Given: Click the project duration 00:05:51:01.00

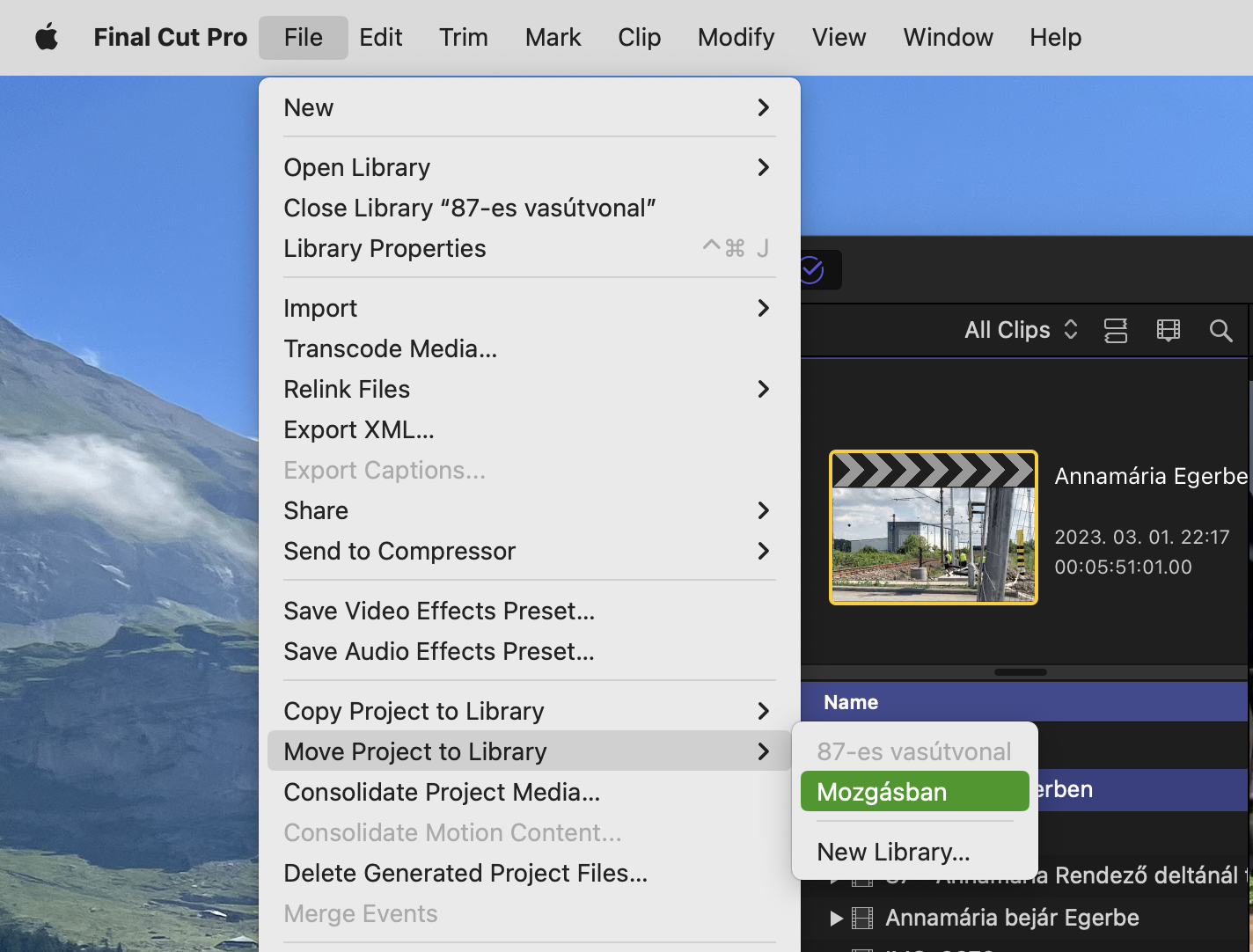Looking at the screenshot, I should [1124, 567].
